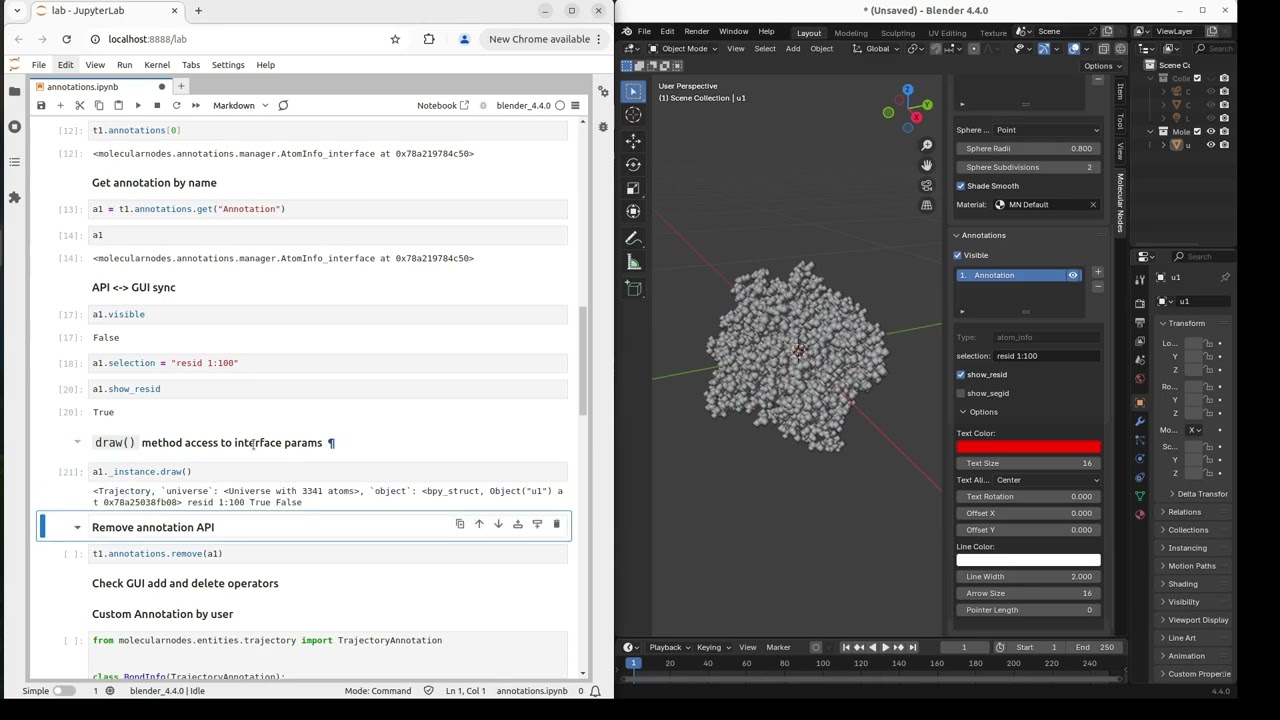
Task: Open the viewport Options button
Action: tap(1101, 66)
